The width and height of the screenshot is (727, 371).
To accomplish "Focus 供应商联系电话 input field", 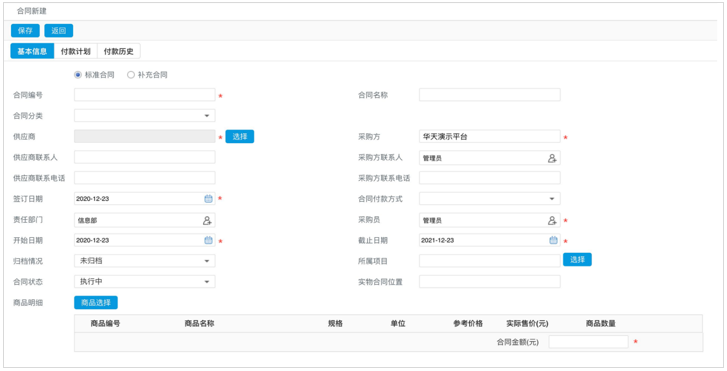I will [145, 178].
